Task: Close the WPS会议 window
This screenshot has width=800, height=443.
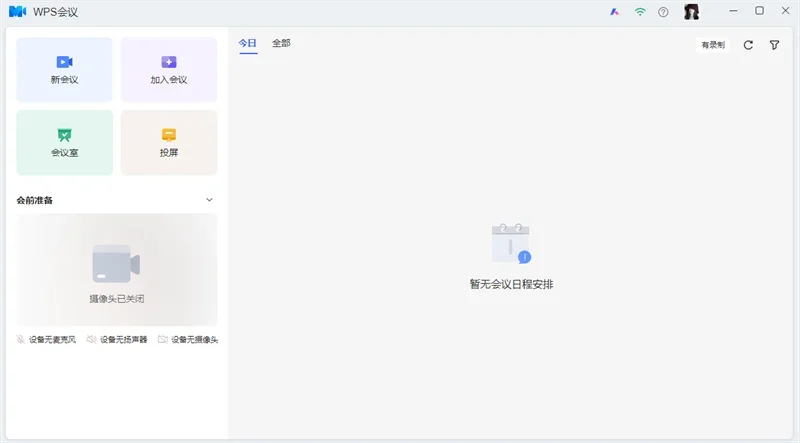Action: (785, 11)
